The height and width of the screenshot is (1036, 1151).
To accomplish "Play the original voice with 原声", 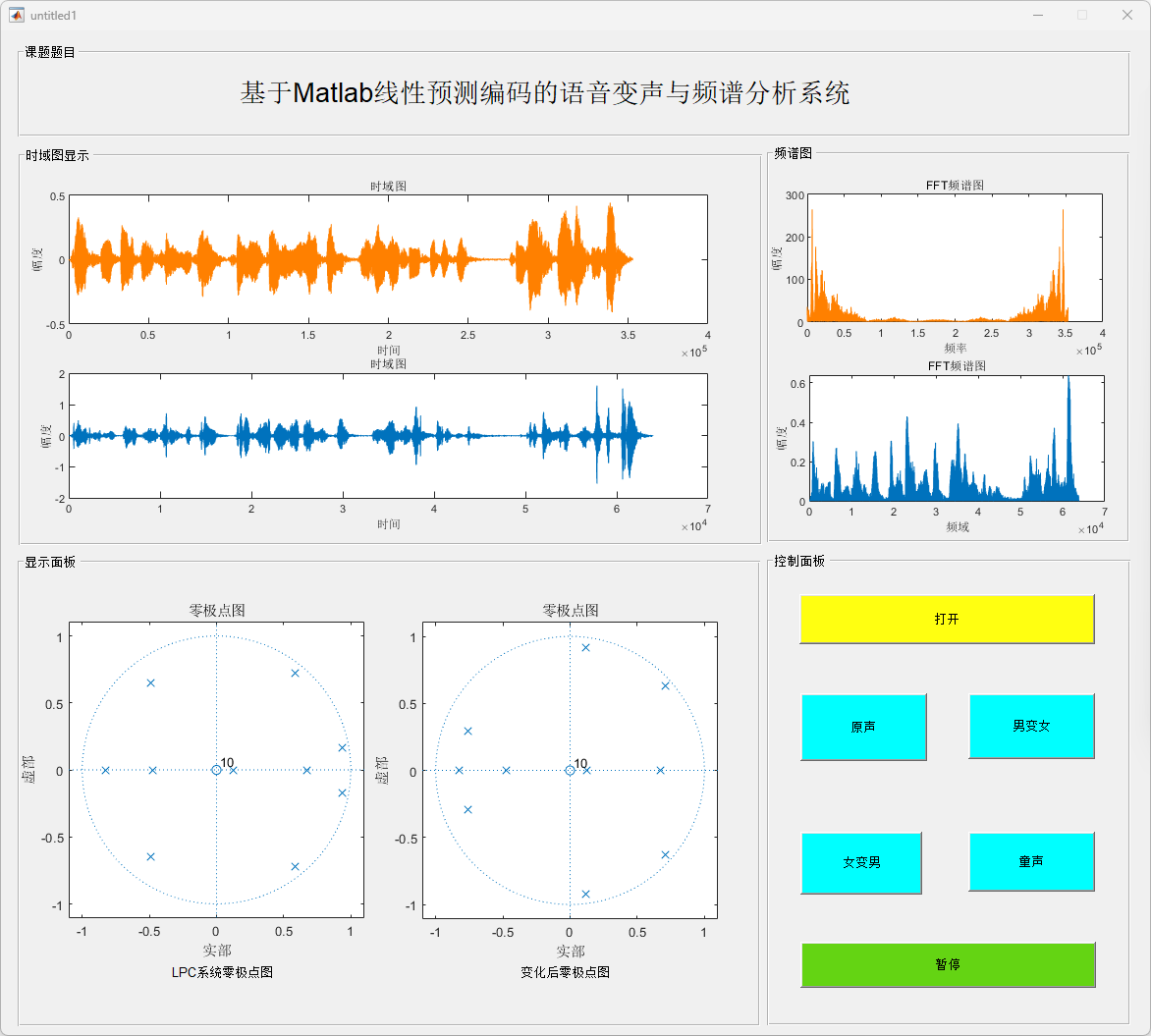I will pyautogui.click(x=863, y=727).
